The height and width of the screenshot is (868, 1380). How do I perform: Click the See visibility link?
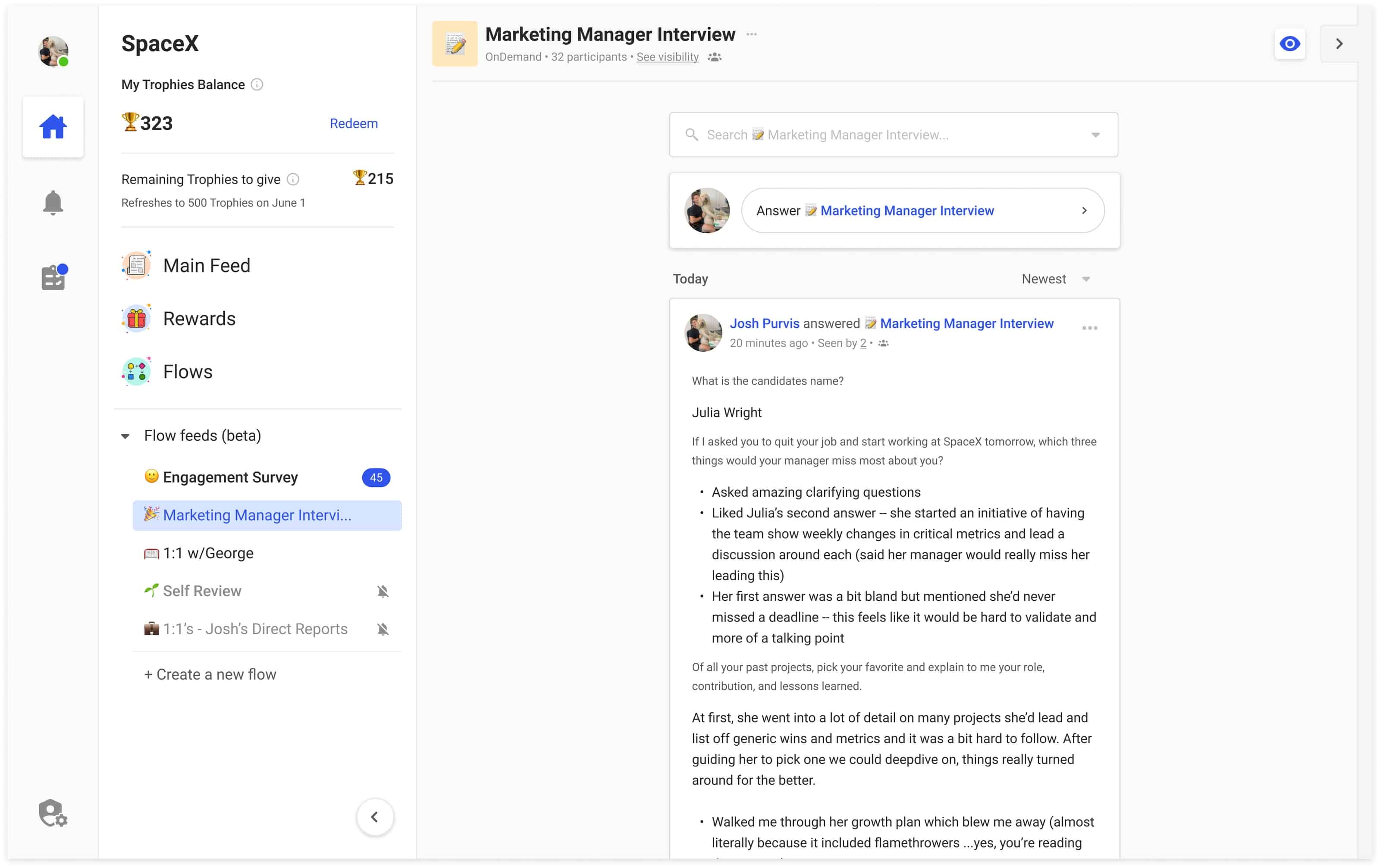click(x=667, y=57)
